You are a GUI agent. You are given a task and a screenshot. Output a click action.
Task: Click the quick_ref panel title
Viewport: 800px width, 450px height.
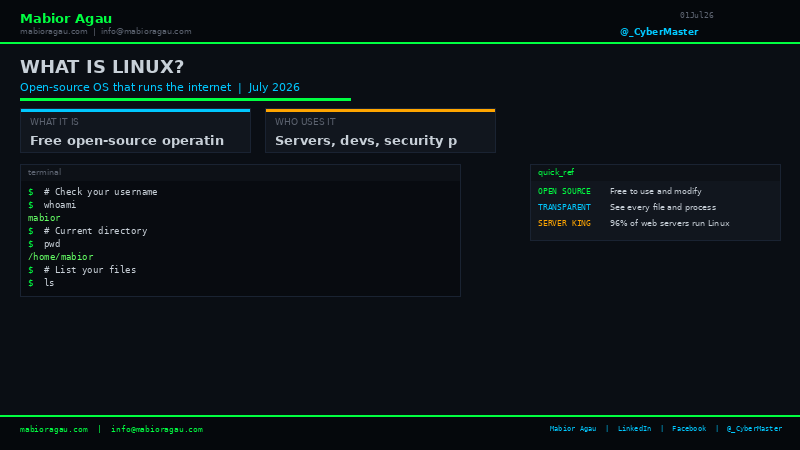(556, 172)
